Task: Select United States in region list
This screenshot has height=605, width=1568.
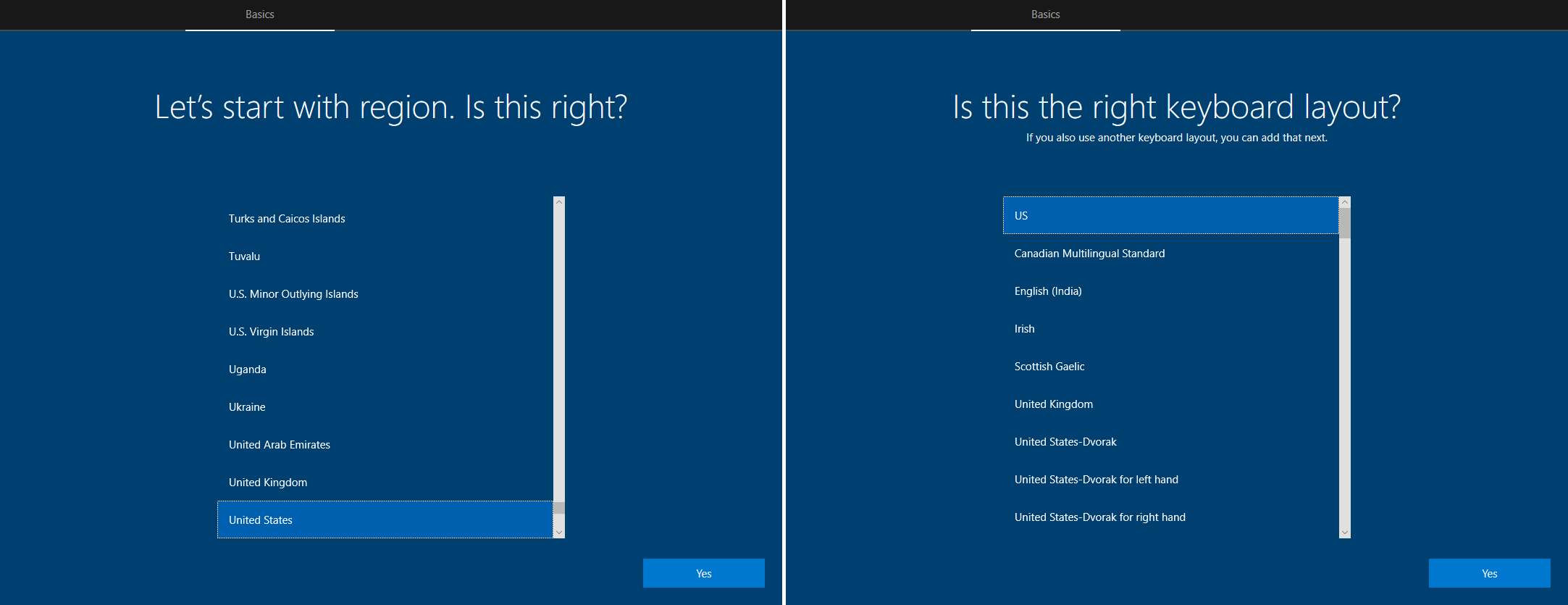Action: (385, 520)
